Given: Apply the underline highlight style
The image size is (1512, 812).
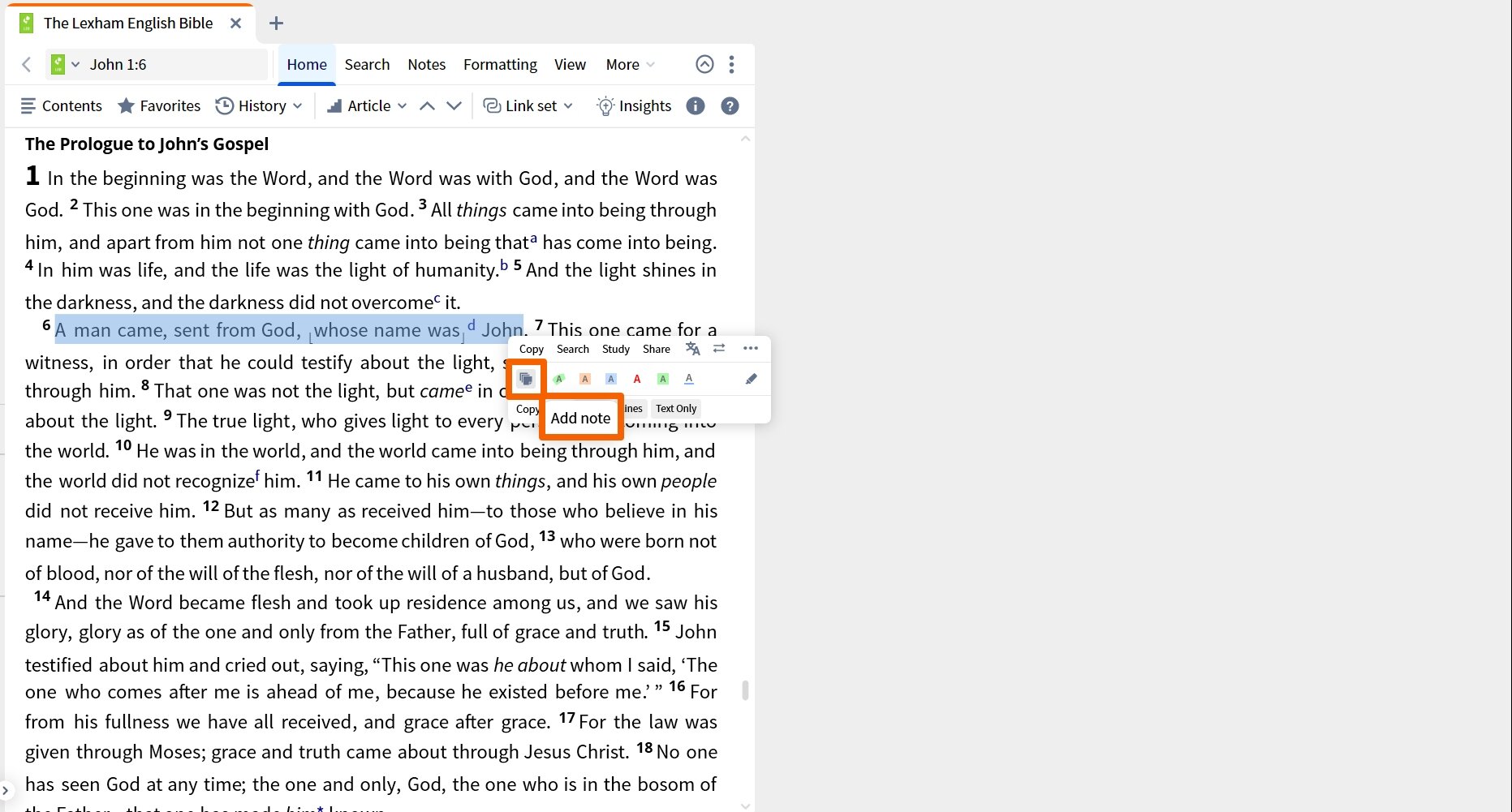Looking at the screenshot, I should click(x=689, y=379).
